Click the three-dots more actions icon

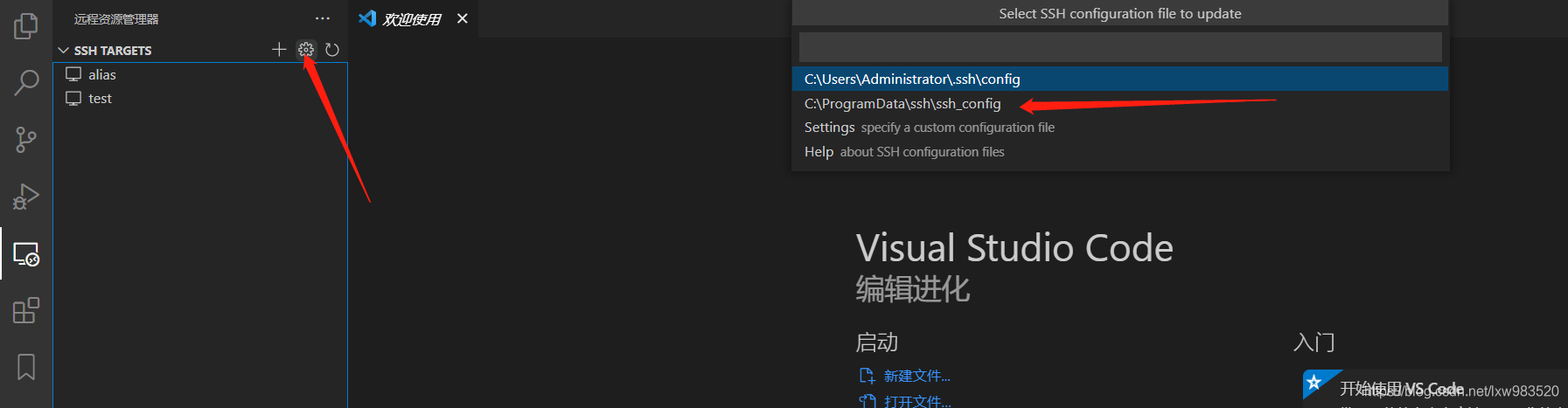(323, 18)
